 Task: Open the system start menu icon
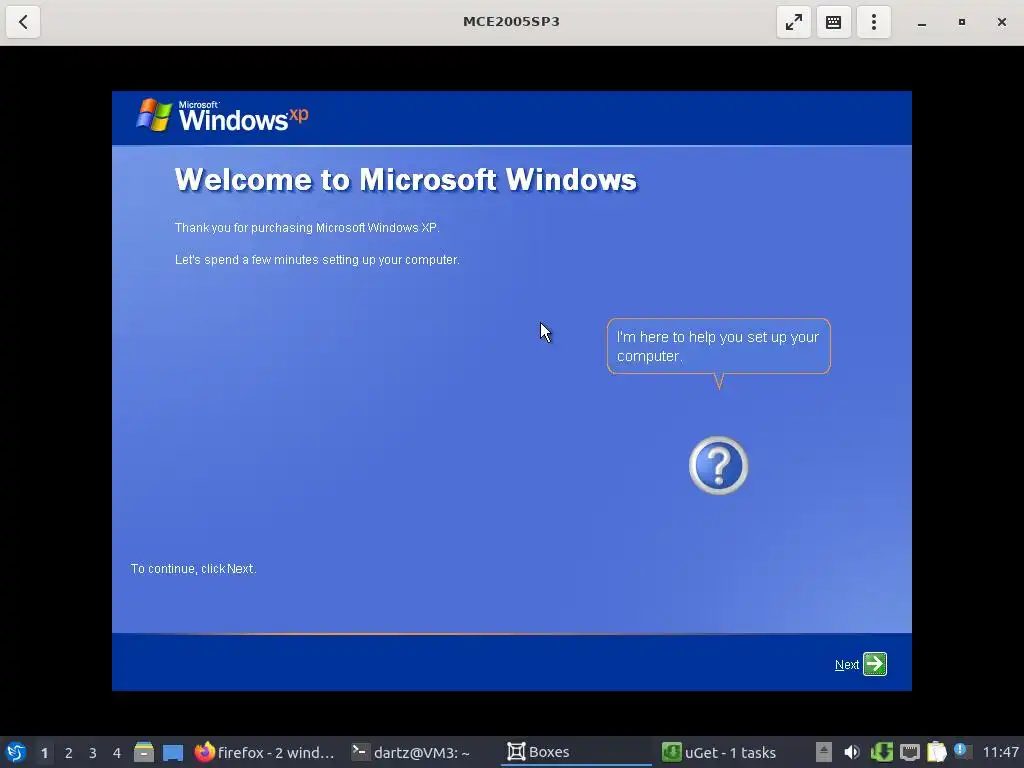[x=16, y=752]
